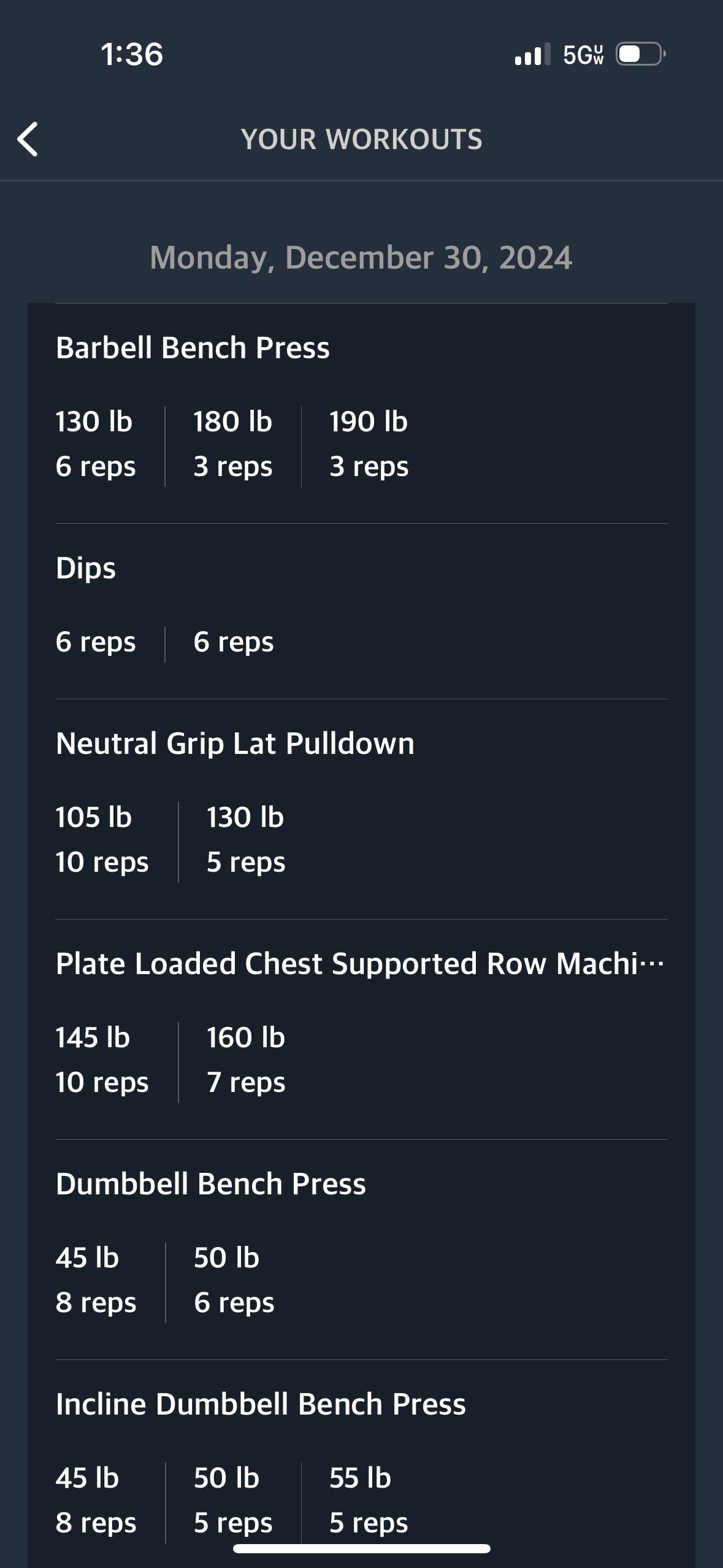Open the Neutral Grip Lat Pulldown exercise
This screenshot has width=723, height=1568.
235,744
